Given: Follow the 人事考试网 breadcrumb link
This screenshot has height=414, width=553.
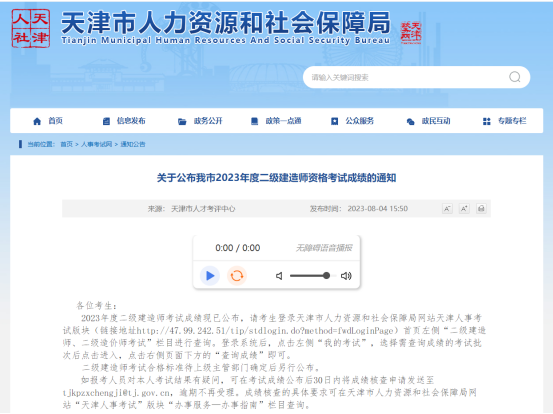Looking at the screenshot, I should click(x=96, y=144).
